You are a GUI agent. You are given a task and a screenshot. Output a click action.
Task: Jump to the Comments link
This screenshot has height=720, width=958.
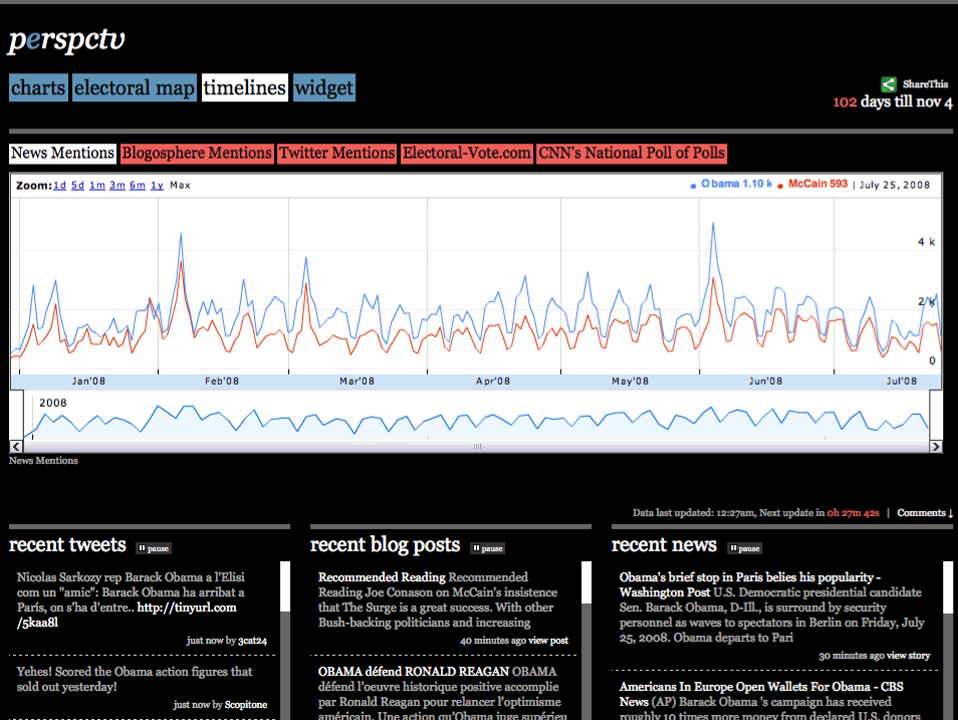(924, 513)
